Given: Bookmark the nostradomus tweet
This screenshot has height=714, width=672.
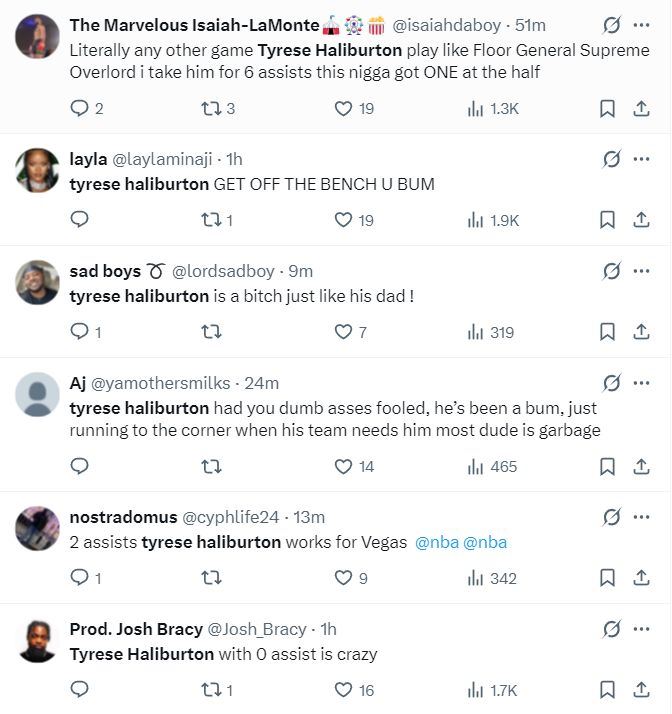Looking at the screenshot, I should pos(607,577).
